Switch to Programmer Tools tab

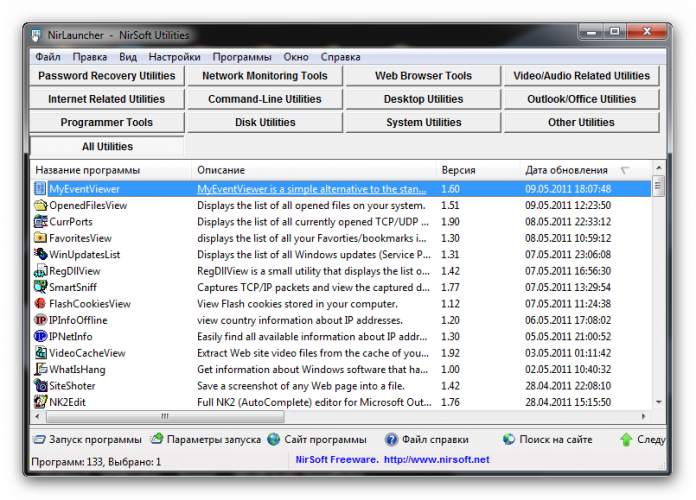pyautogui.click(x=107, y=122)
